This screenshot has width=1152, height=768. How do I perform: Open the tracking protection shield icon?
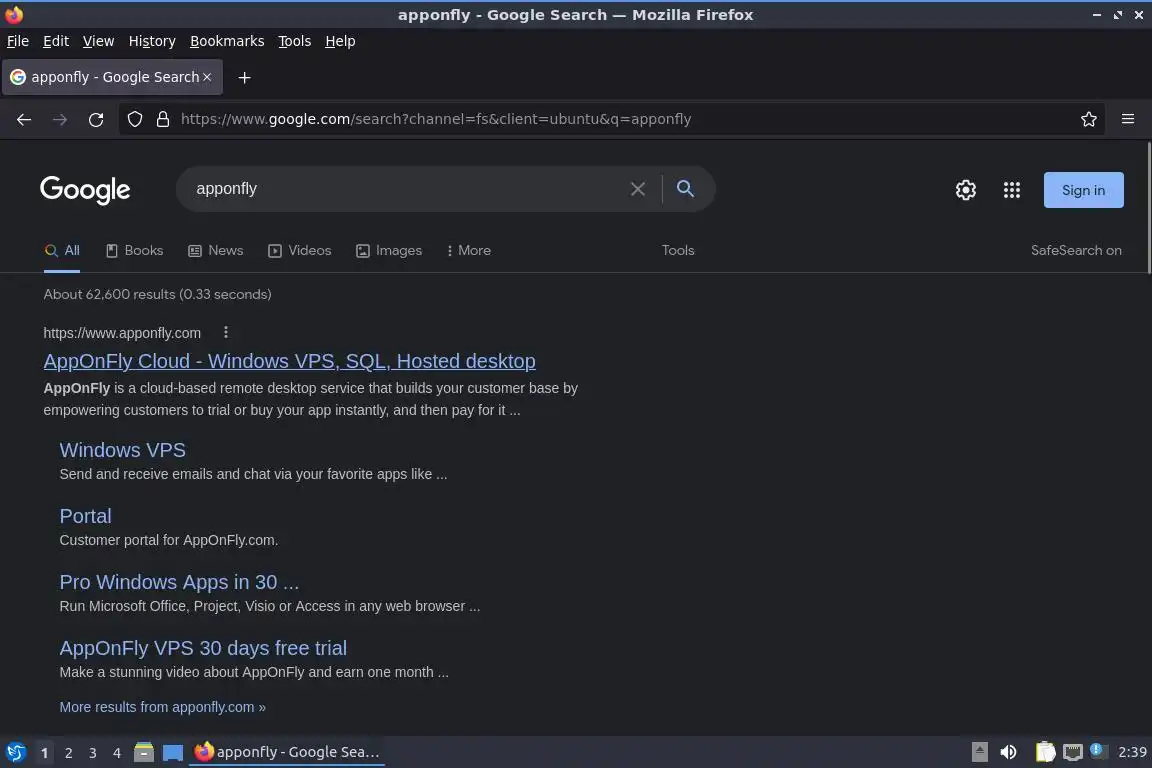pyautogui.click(x=134, y=119)
